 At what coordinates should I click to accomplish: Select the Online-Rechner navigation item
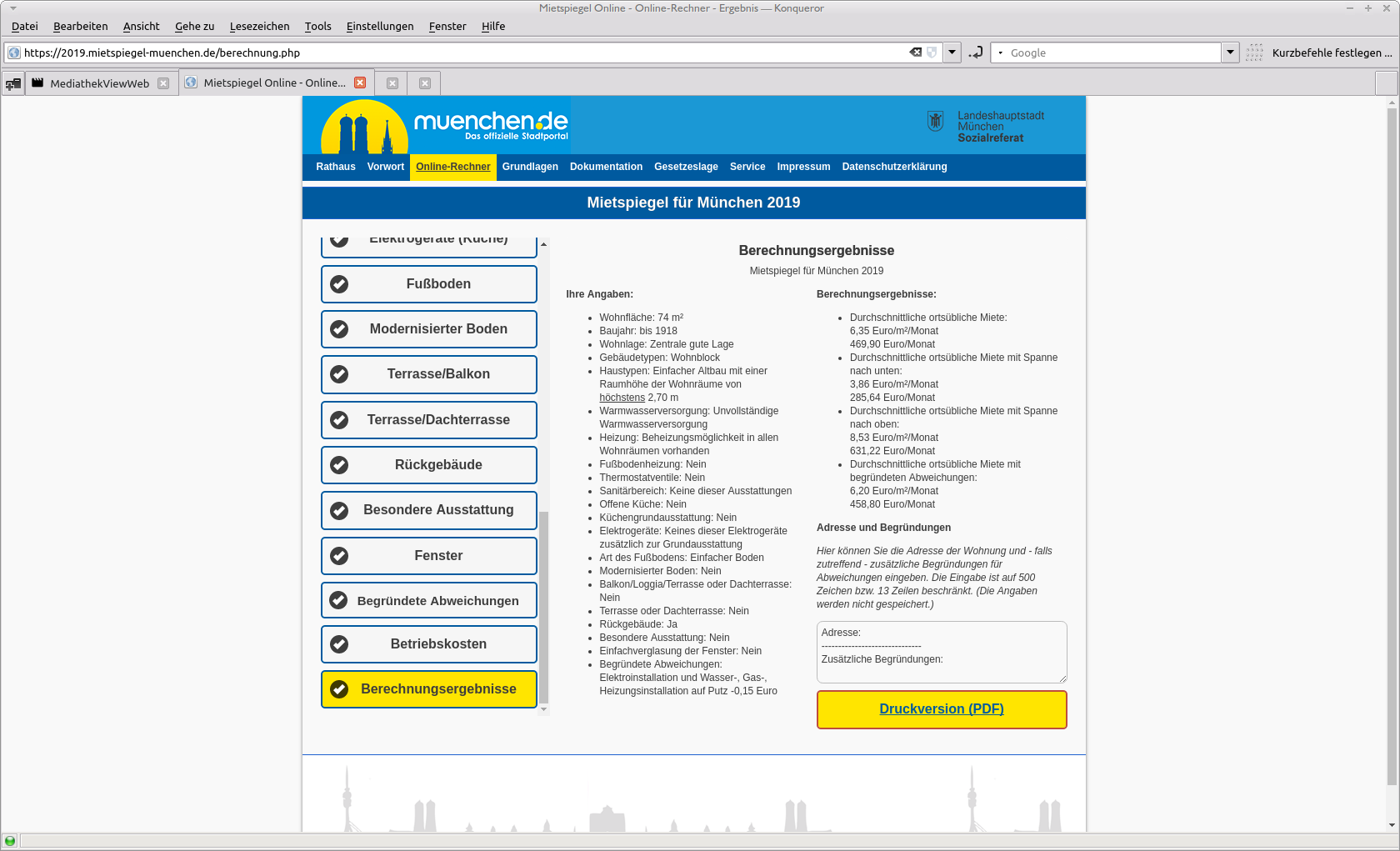click(453, 167)
